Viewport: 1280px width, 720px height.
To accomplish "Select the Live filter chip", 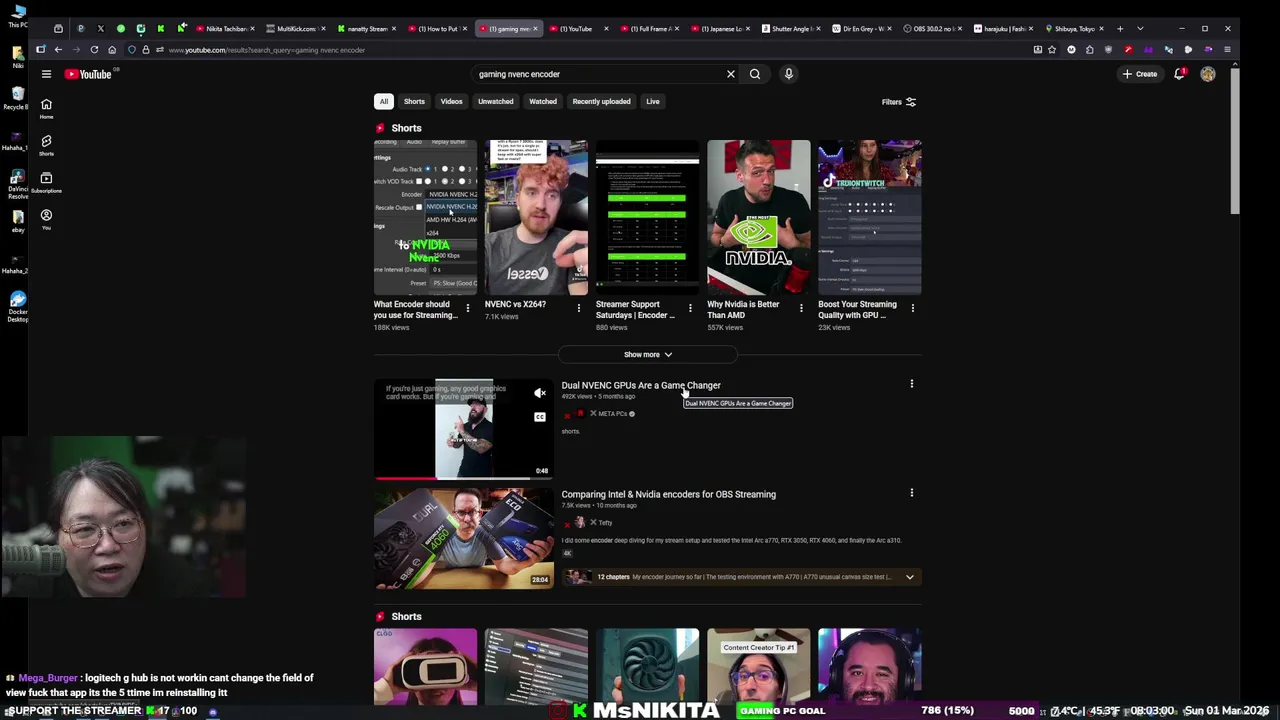I will coord(652,101).
